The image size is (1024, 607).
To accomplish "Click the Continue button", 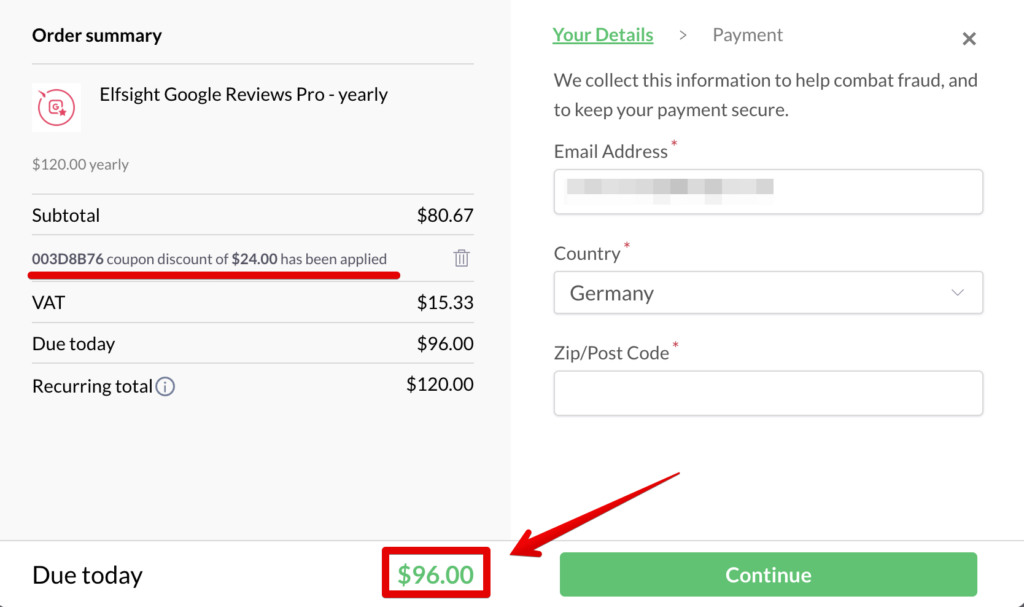I will 767,574.
